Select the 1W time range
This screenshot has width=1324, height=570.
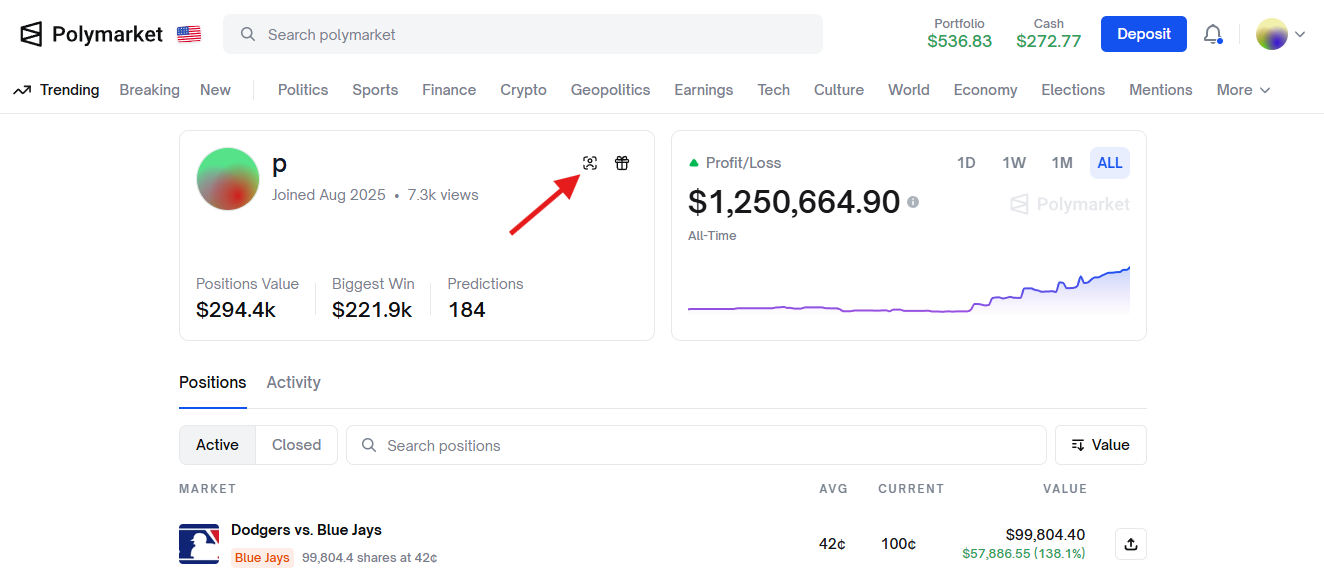[1014, 163]
